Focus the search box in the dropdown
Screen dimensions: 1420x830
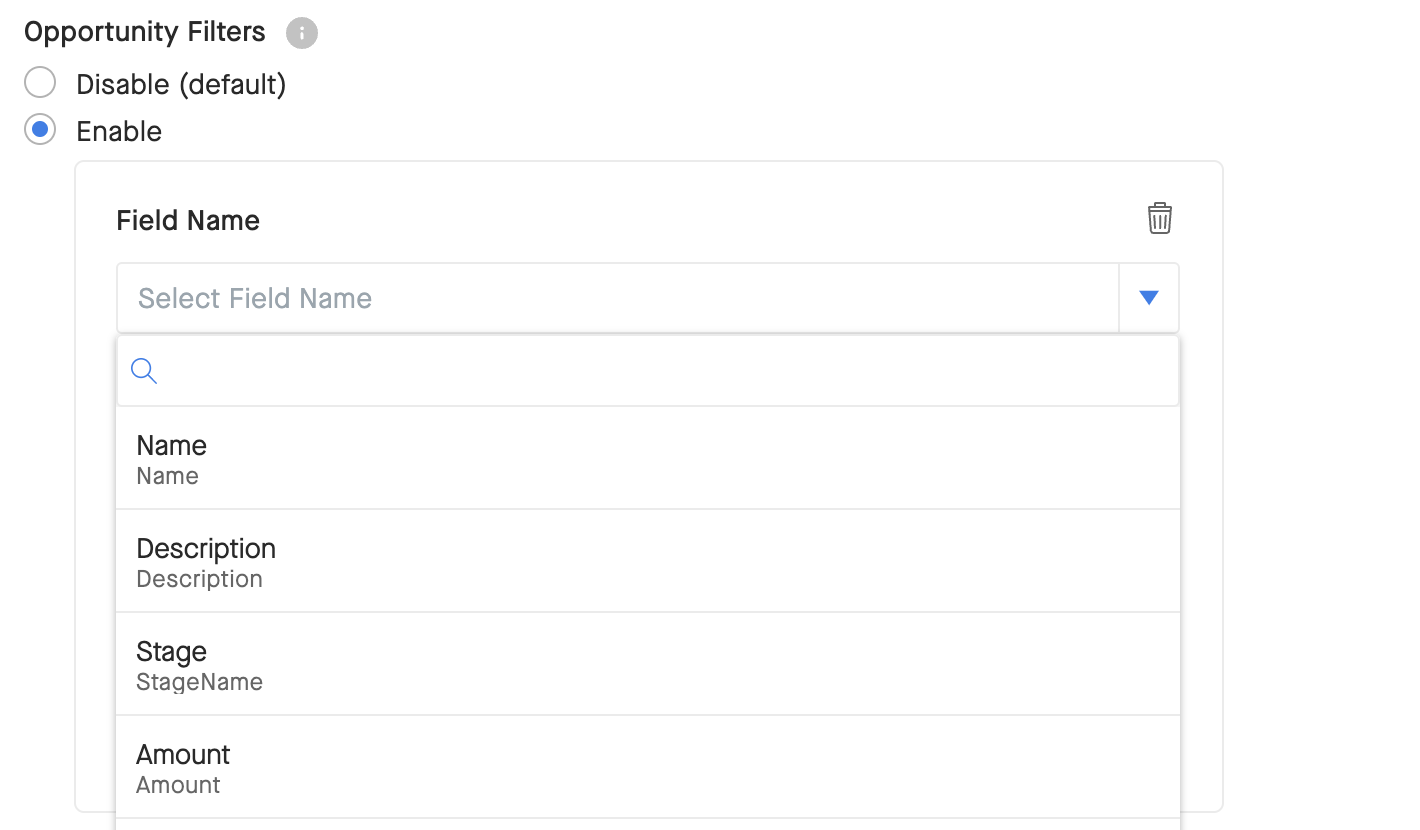pos(648,371)
